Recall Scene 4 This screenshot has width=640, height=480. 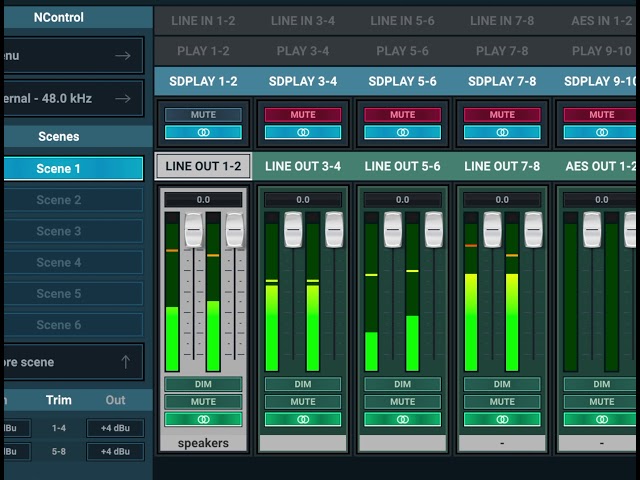pos(74,262)
